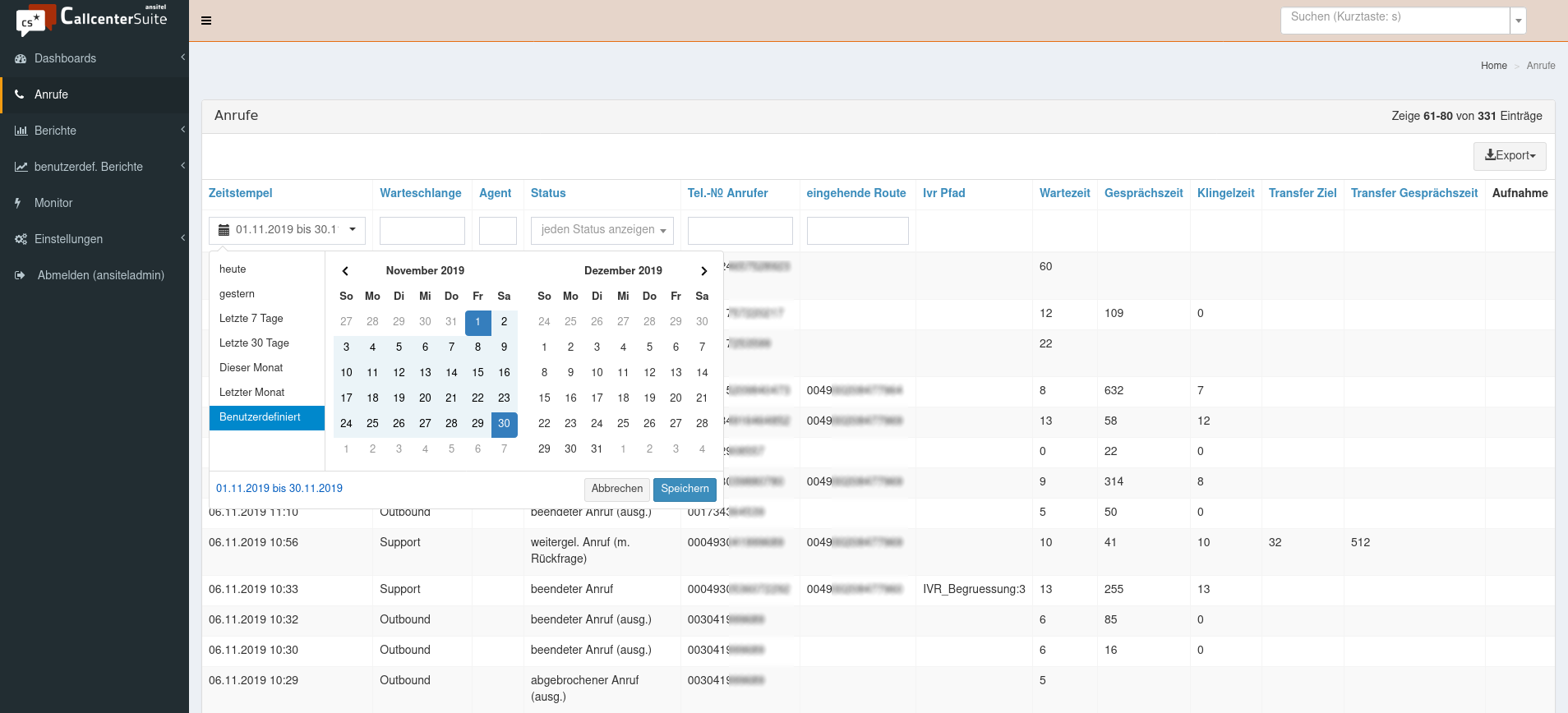This screenshot has width=1568, height=713.
Task: Sort by Zeitstempel column header
Action: point(240,193)
